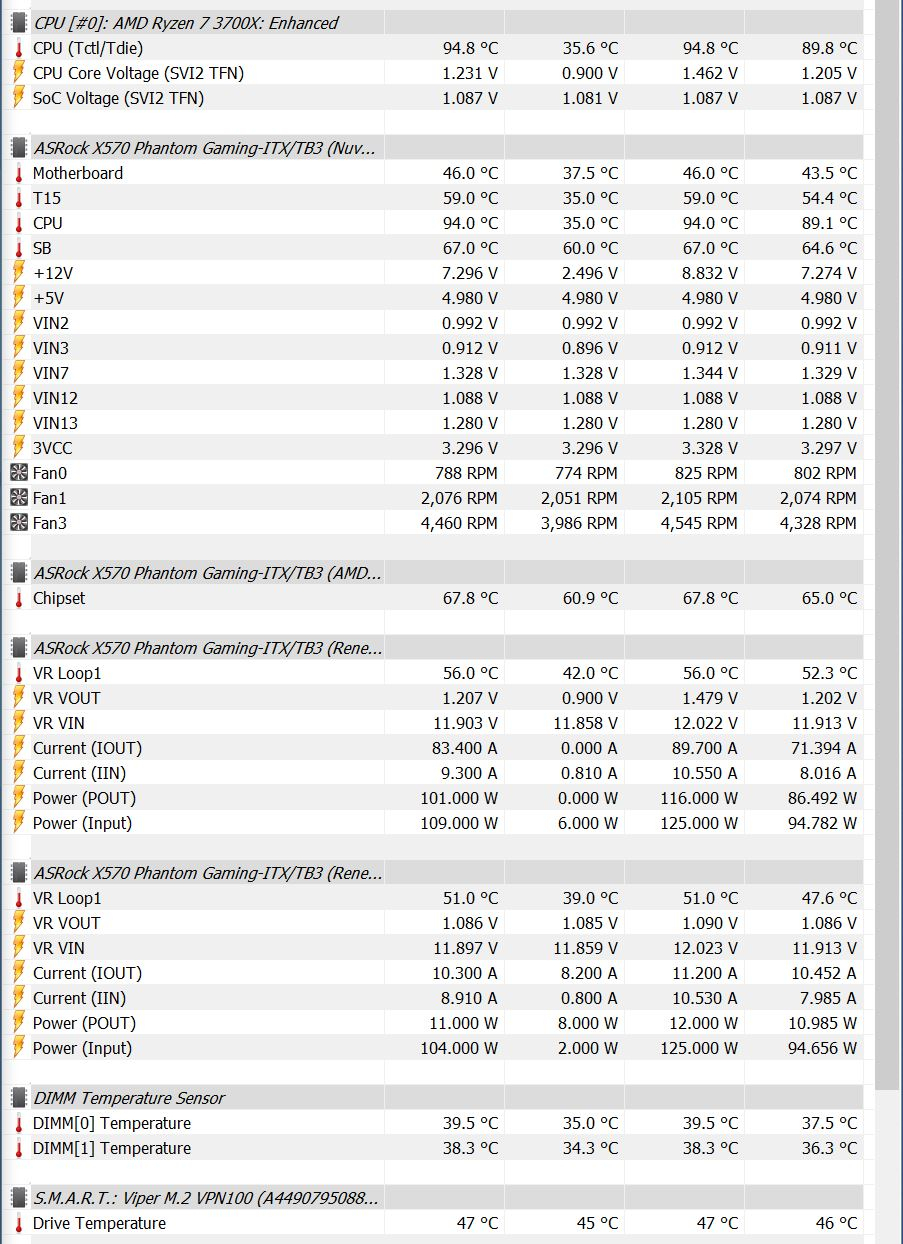Click the lightning icon for VIN7
The width and height of the screenshot is (903, 1244).
pyautogui.click(x=18, y=372)
